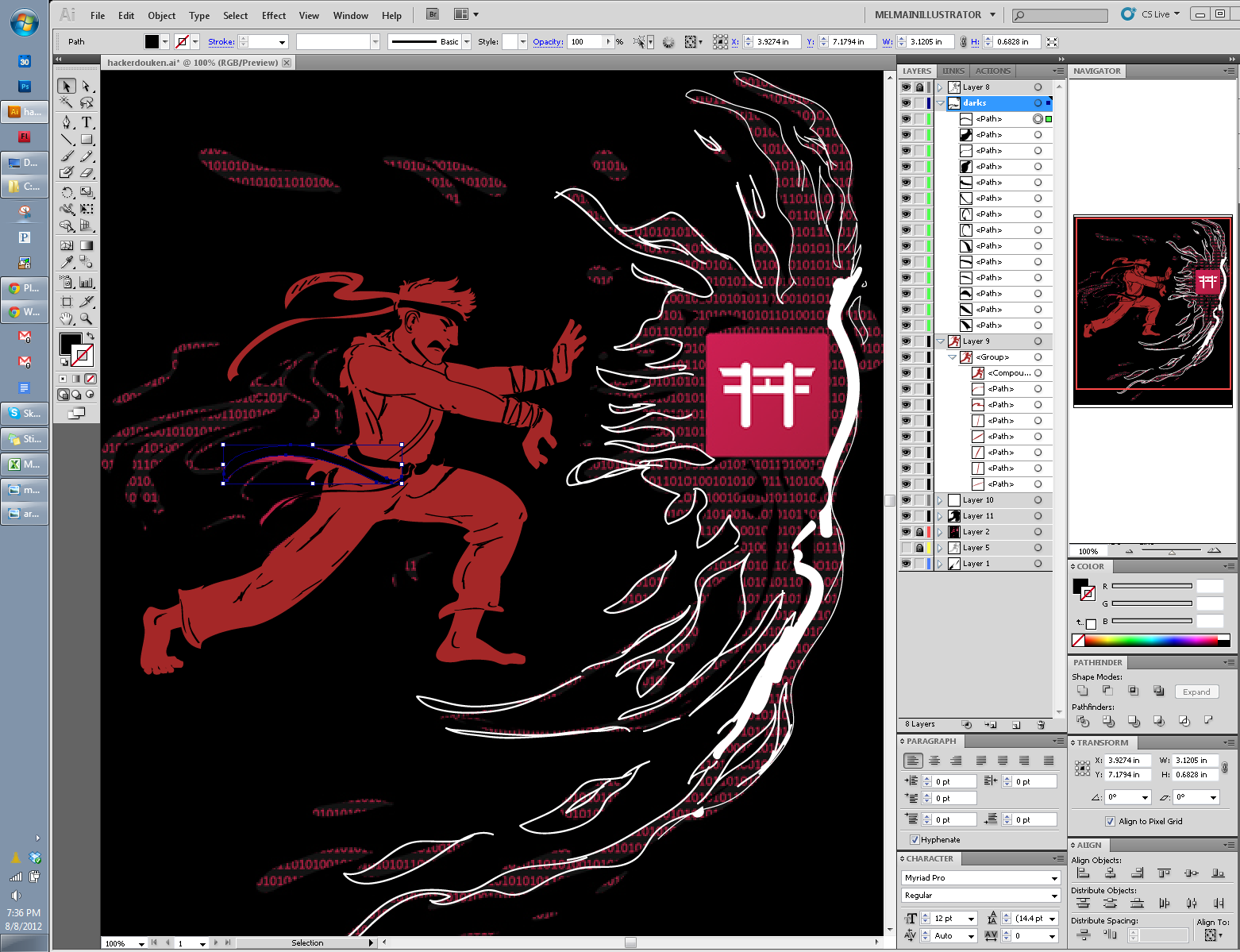Click the Eyedropper tool

click(x=67, y=262)
